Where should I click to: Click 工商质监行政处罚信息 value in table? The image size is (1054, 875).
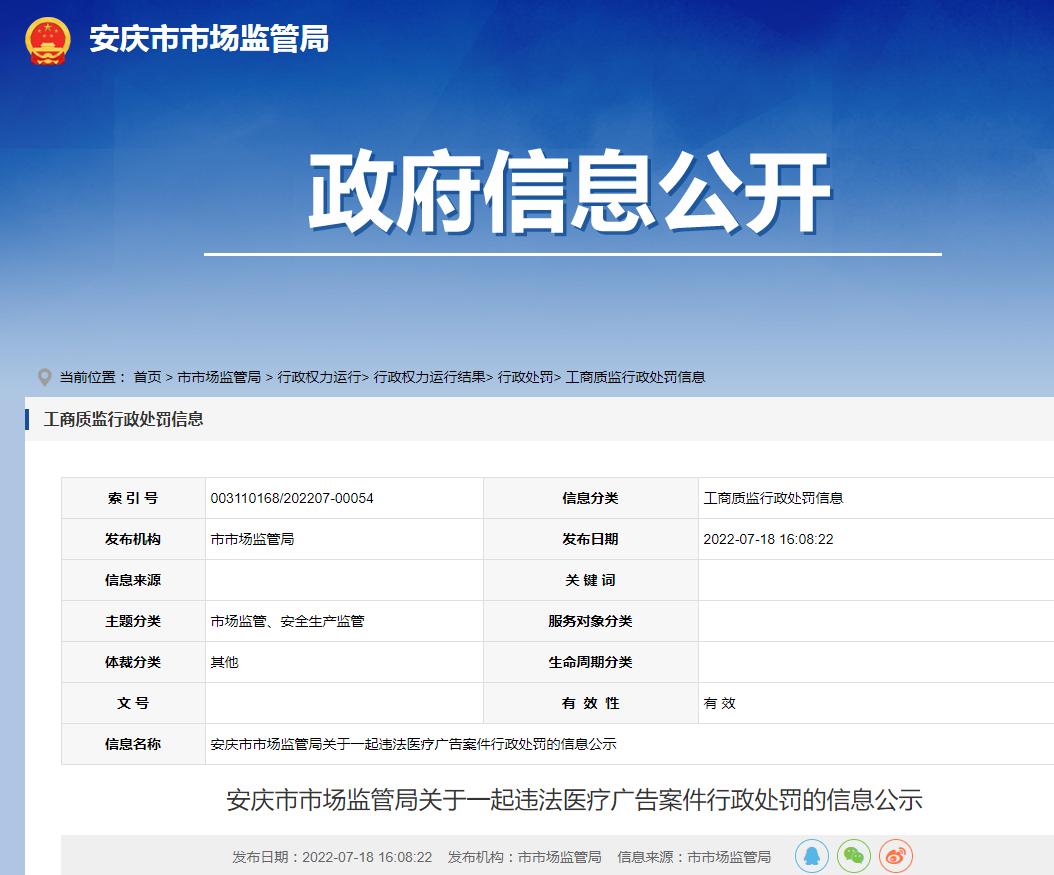[x=773, y=498]
